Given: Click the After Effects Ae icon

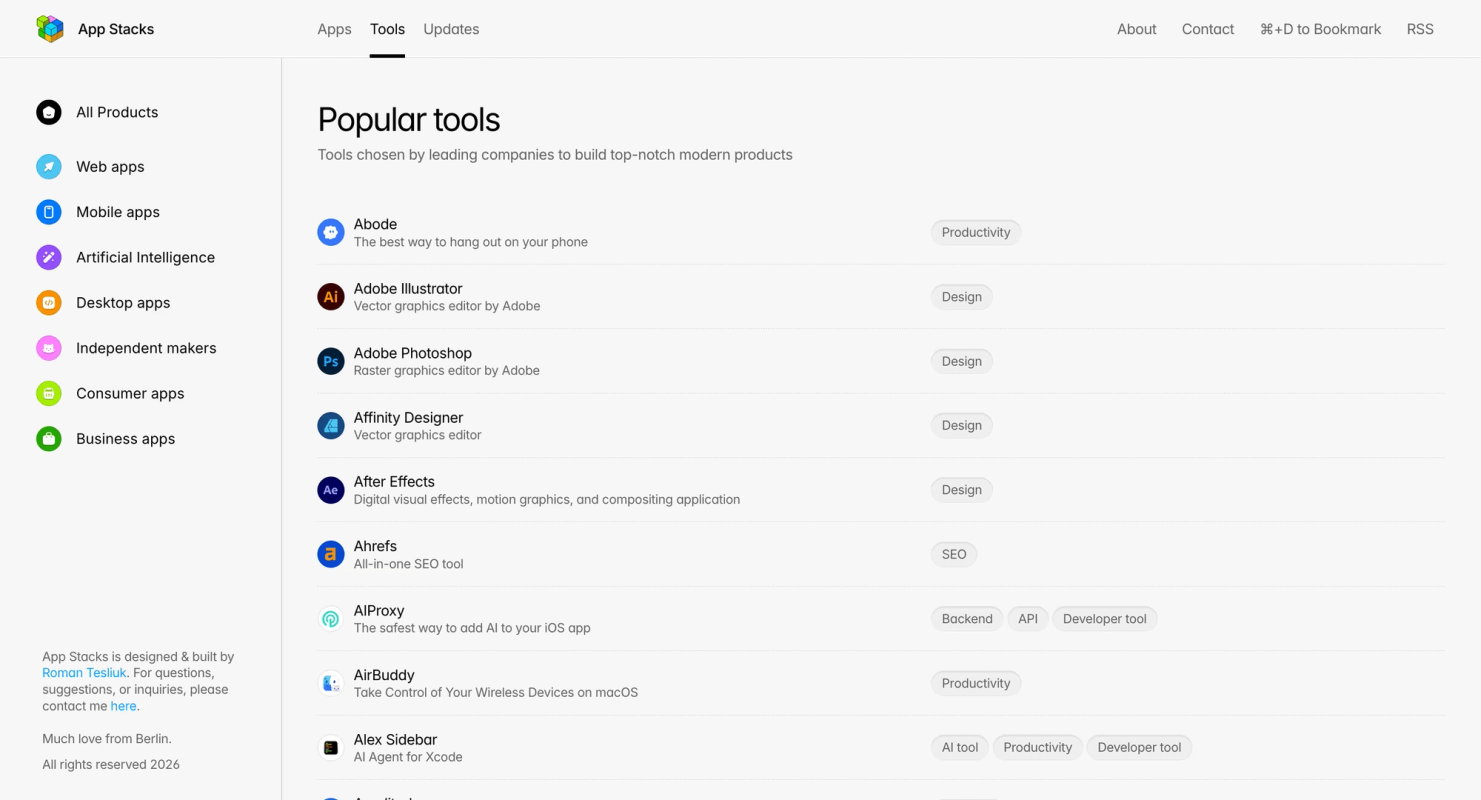Looking at the screenshot, I should tap(331, 490).
